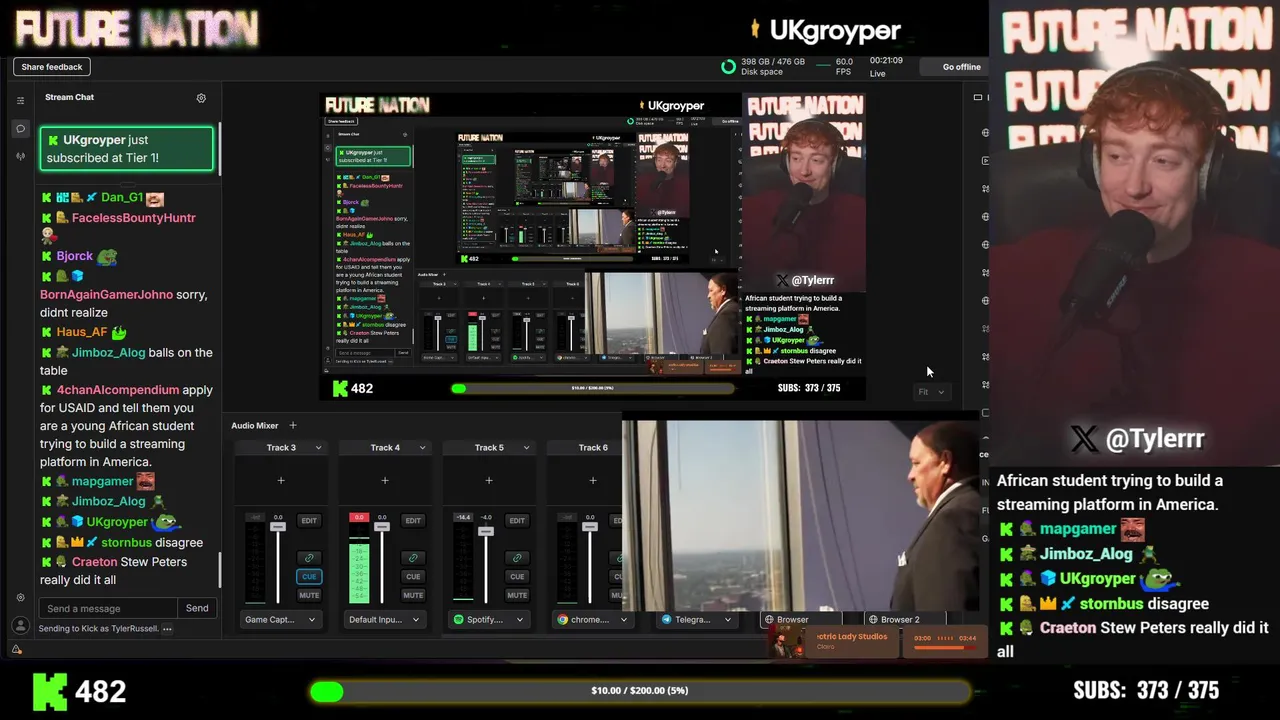The image size is (1280, 720).
Task: Open the Default Inpu... source dropdown
Action: tap(384, 620)
